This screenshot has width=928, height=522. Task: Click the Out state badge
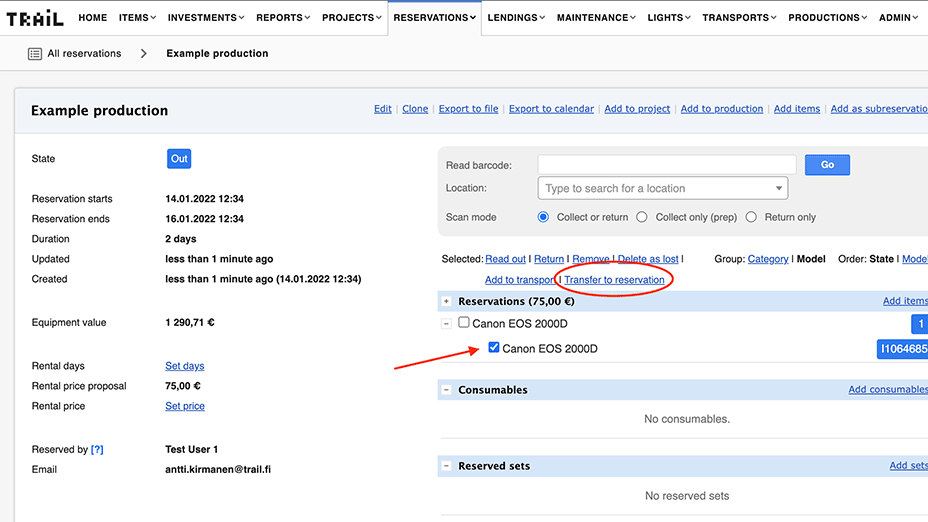(x=179, y=159)
